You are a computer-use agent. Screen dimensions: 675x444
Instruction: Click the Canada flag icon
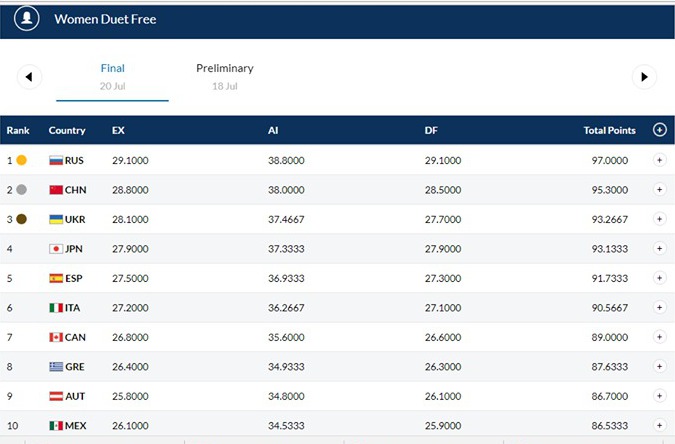[x=56, y=337]
